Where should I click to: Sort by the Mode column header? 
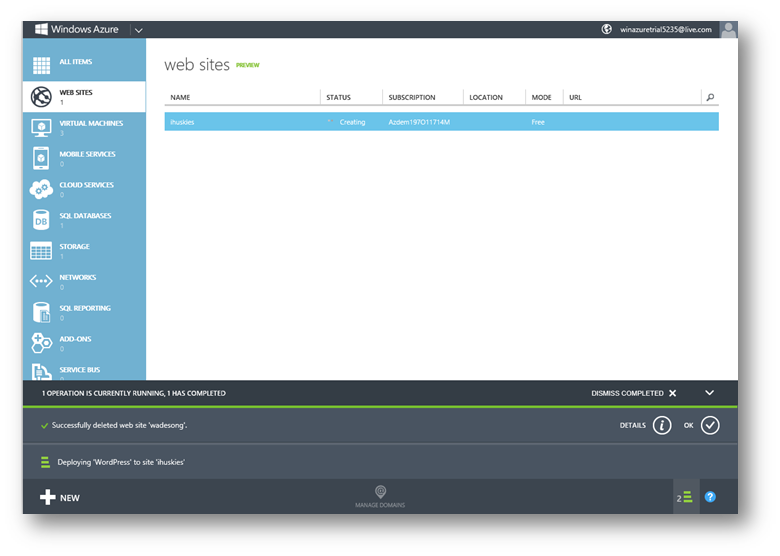(x=541, y=97)
